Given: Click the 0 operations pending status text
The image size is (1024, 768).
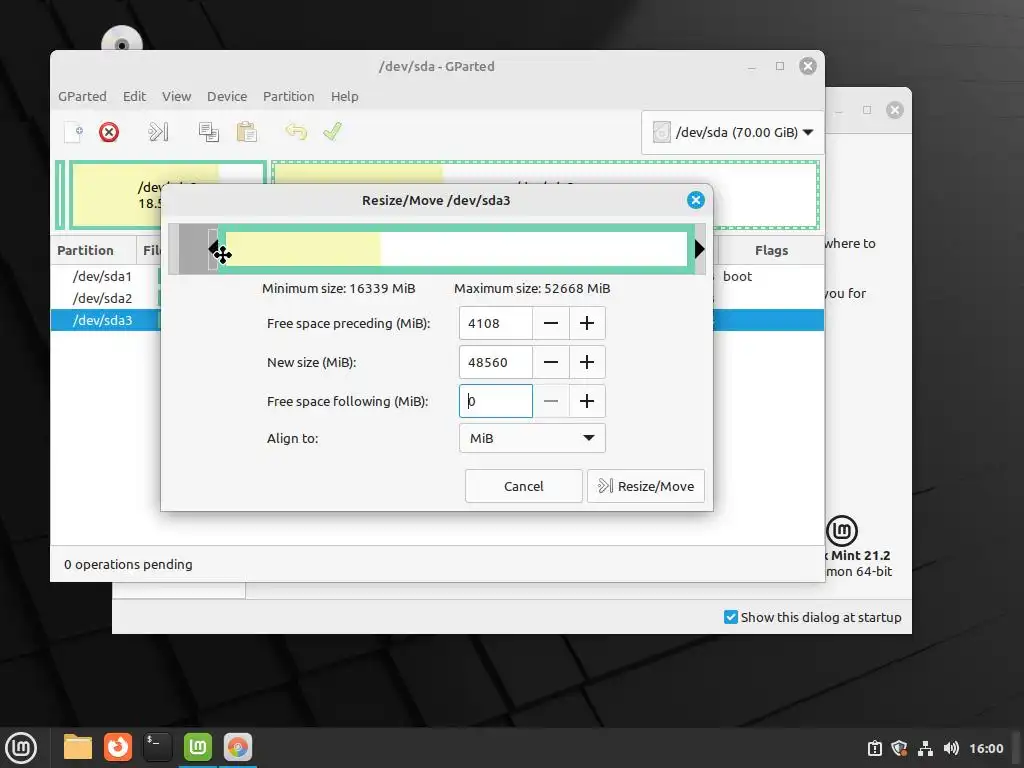Looking at the screenshot, I should coord(128,564).
